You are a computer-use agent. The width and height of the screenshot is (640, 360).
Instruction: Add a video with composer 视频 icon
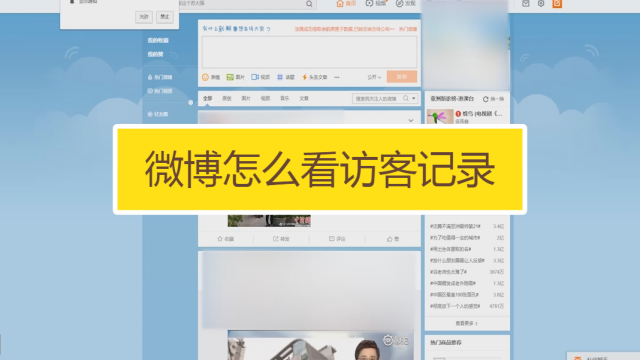coord(260,77)
